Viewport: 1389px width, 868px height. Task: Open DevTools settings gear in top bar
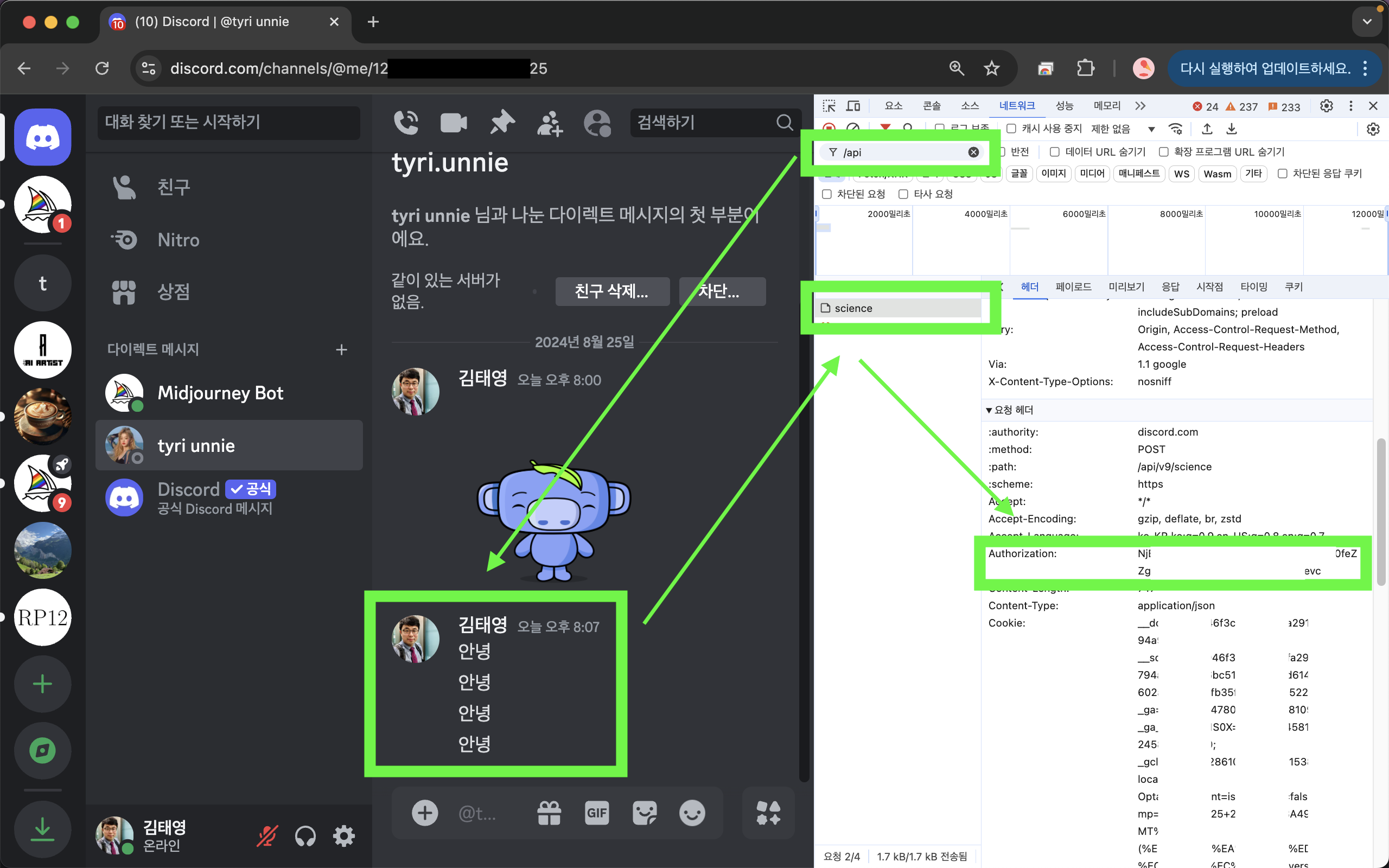click(1327, 106)
